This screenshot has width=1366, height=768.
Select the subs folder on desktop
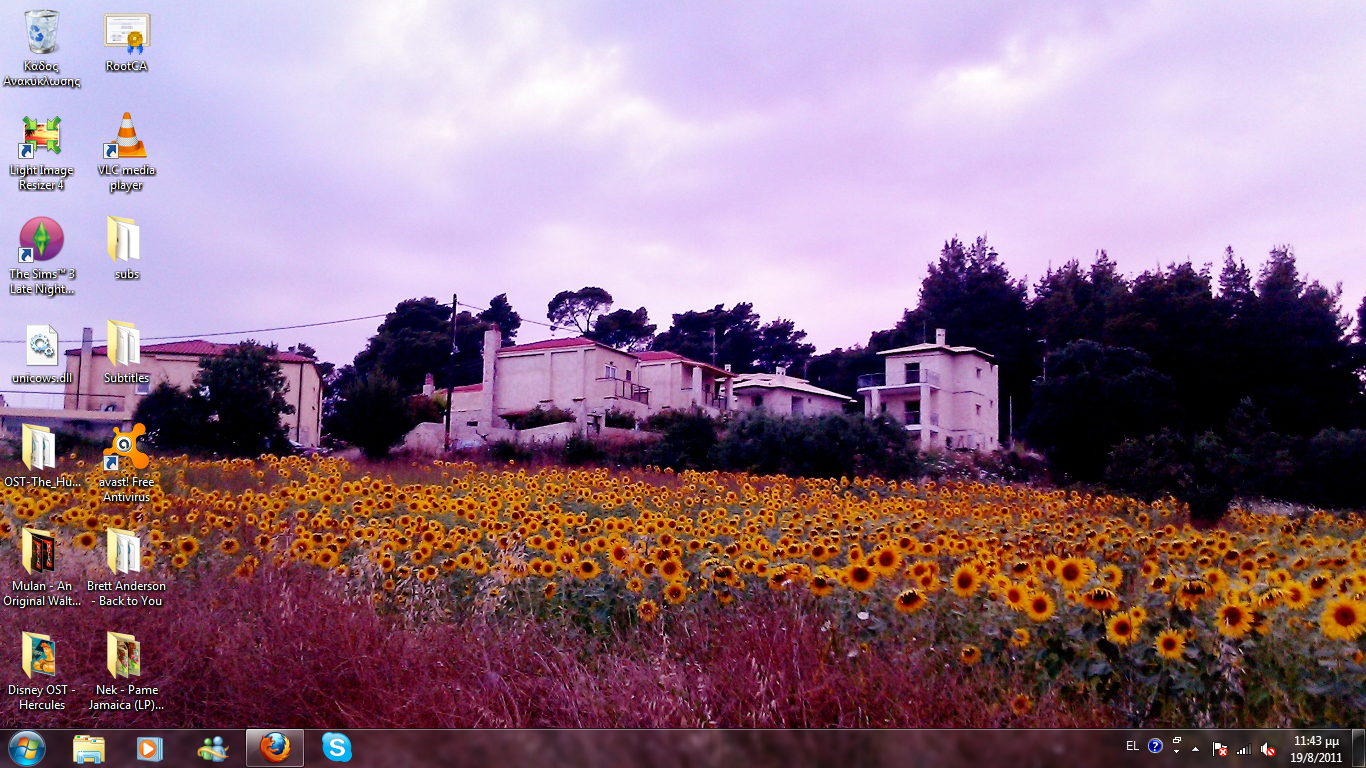[x=126, y=249]
